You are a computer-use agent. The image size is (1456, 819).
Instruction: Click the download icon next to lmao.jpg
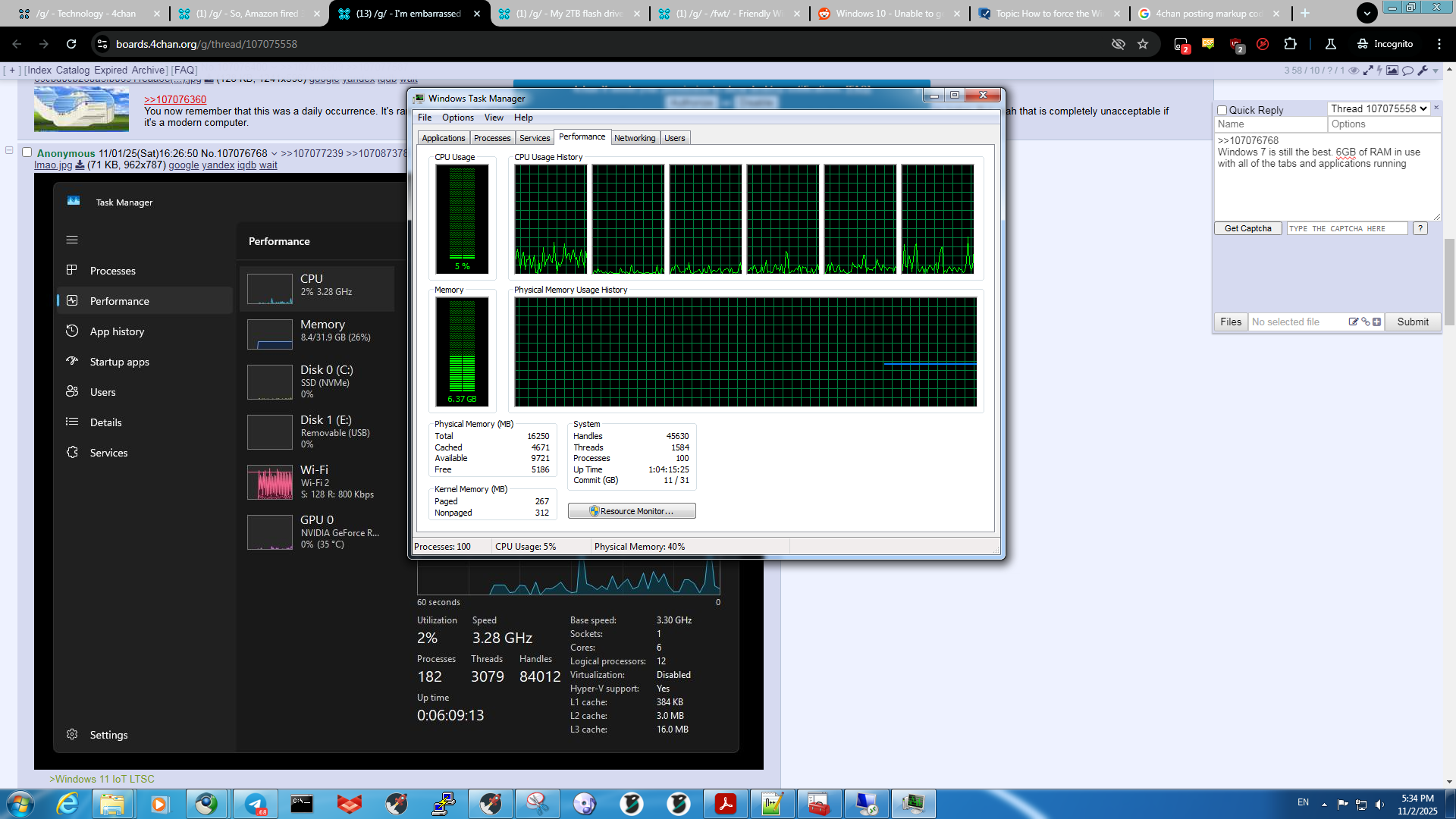click(80, 165)
